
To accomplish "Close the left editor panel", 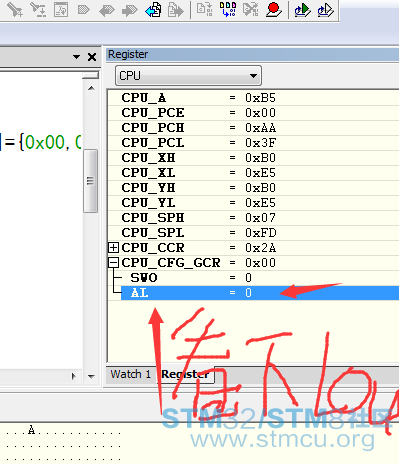I will [x=92, y=57].
